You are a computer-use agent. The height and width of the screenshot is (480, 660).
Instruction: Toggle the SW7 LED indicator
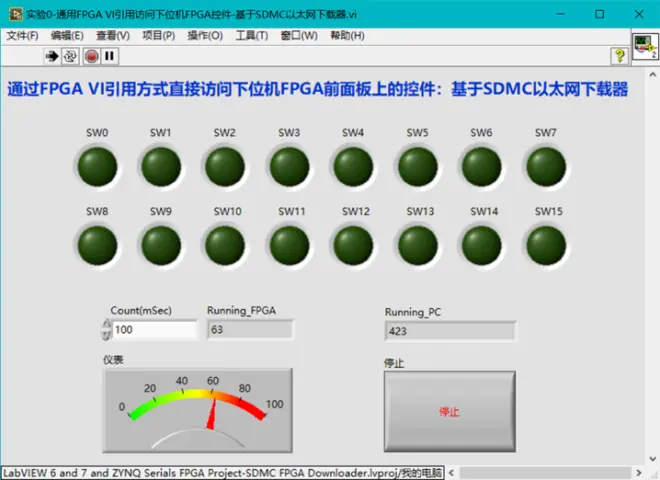(x=546, y=166)
